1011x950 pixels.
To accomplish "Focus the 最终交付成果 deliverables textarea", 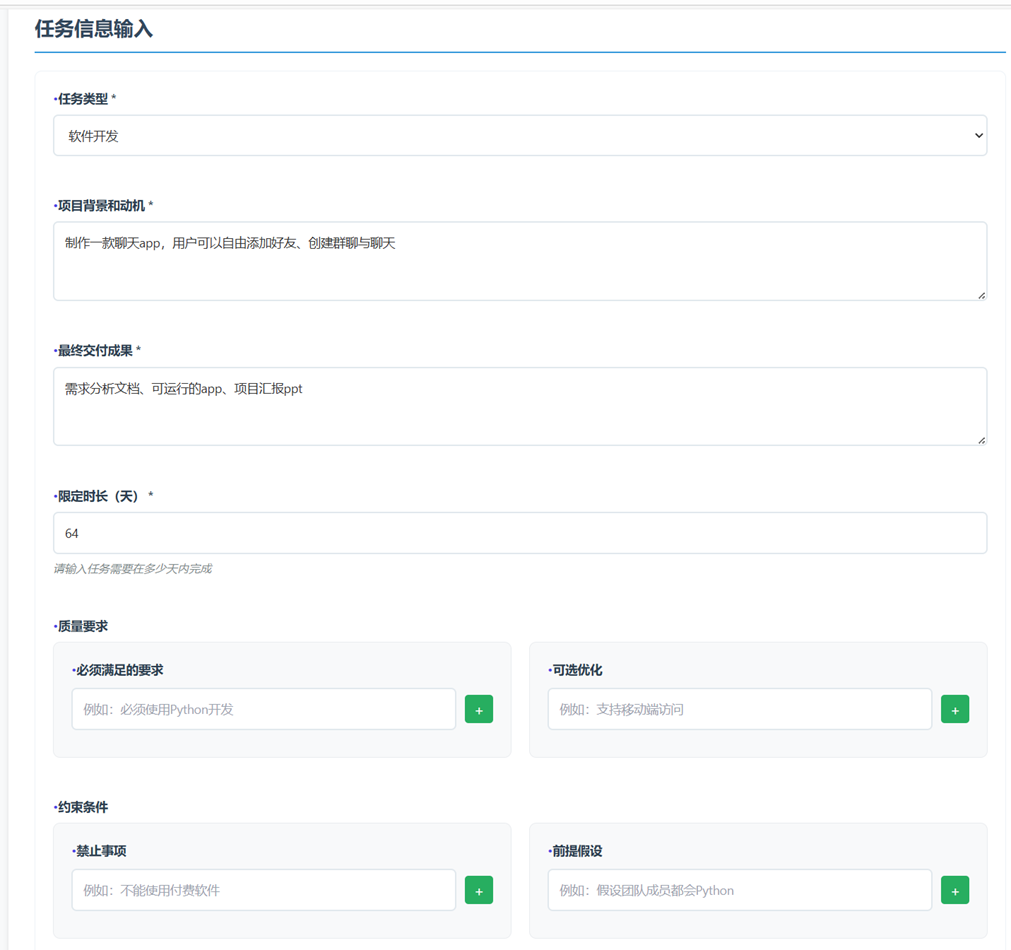I will tap(519, 406).
